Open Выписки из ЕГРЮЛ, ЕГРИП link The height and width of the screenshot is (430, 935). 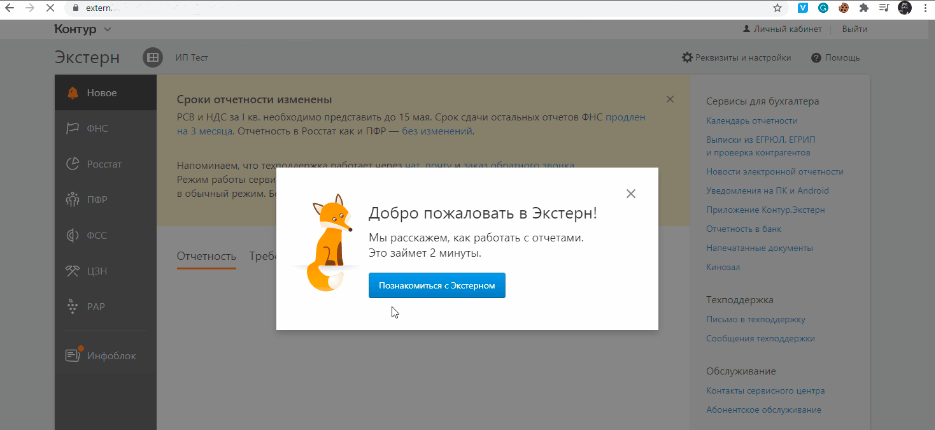tap(760, 146)
